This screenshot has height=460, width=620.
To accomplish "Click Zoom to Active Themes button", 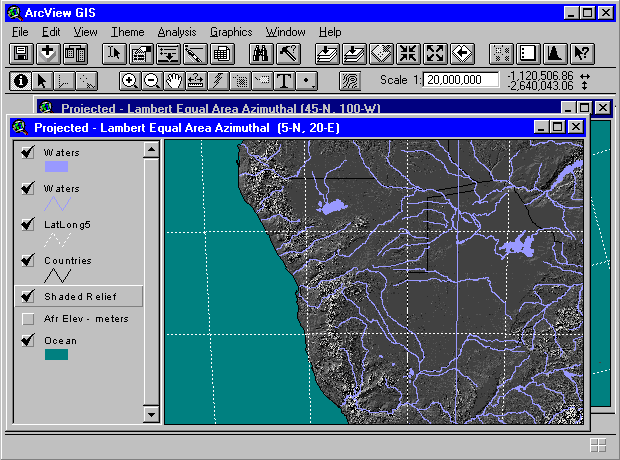I will pyautogui.click(x=354, y=54).
